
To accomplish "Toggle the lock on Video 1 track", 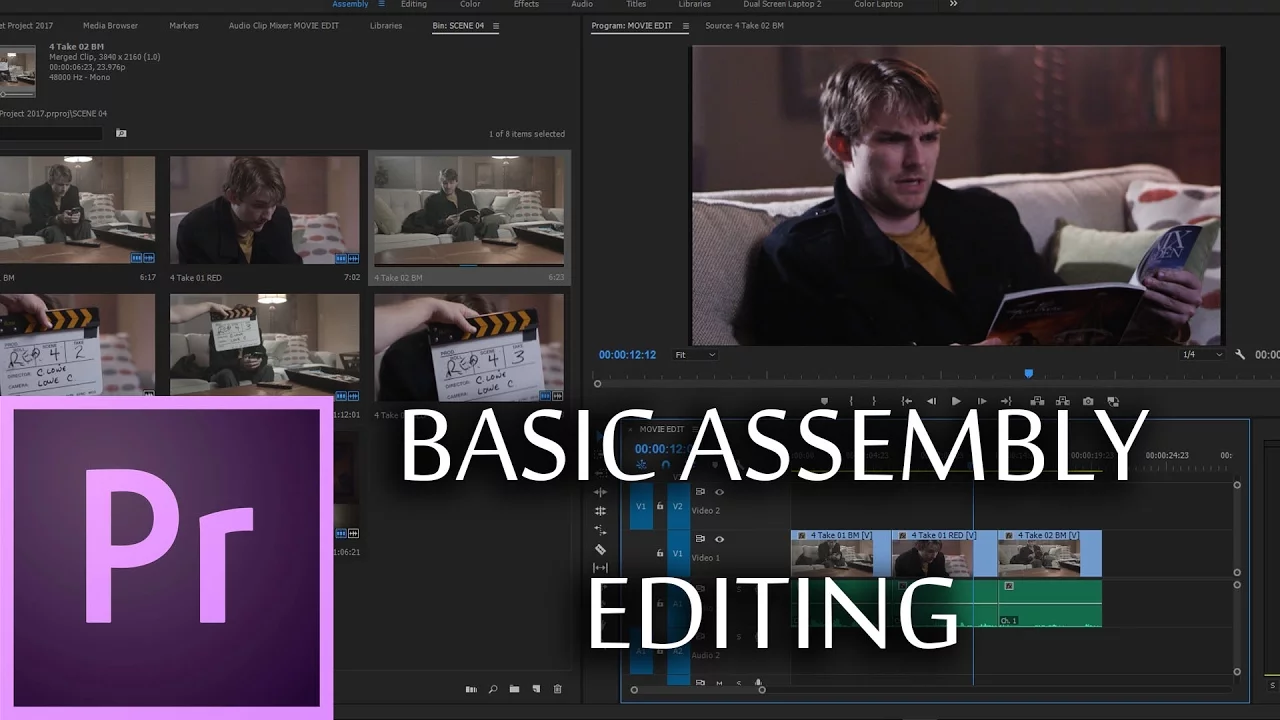I will (660, 553).
